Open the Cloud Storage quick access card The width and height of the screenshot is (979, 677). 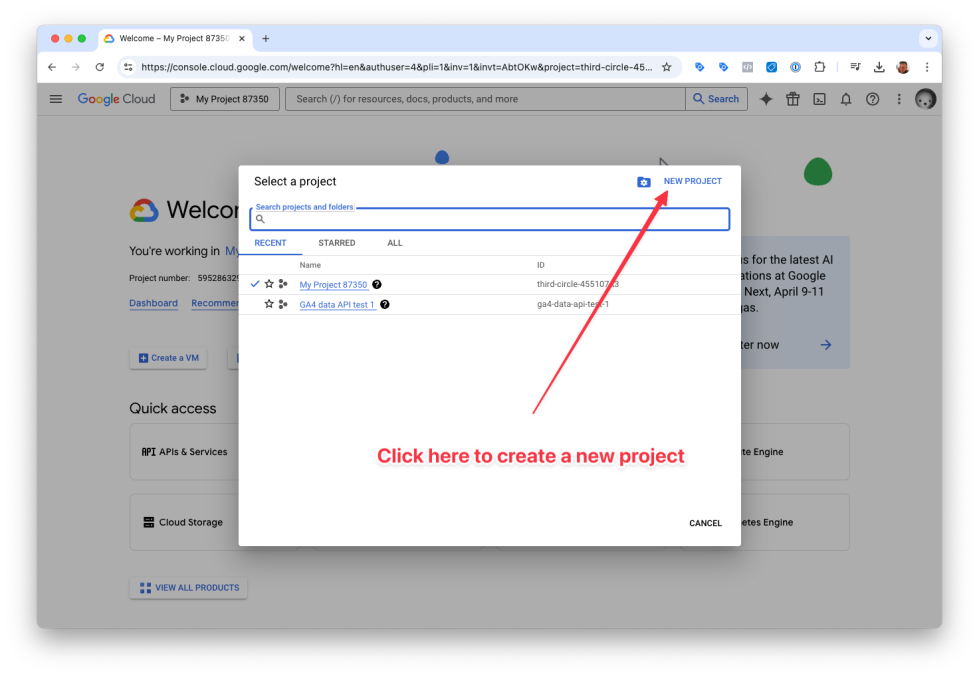(184, 522)
